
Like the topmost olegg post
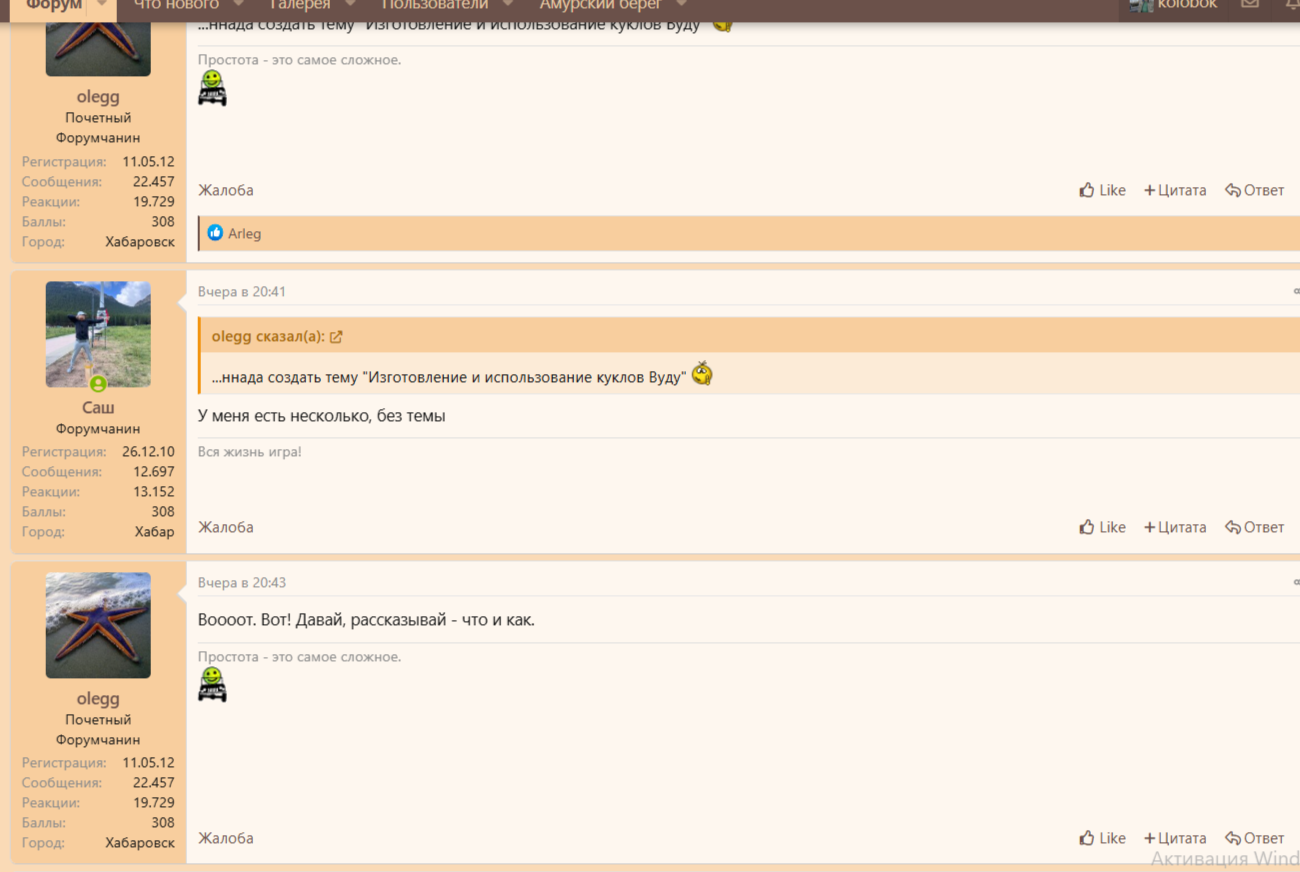(1102, 190)
